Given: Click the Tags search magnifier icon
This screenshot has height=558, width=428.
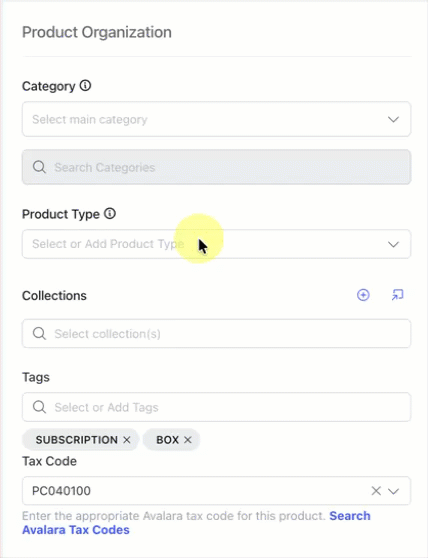Looking at the screenshot, I should coord(39,407).
